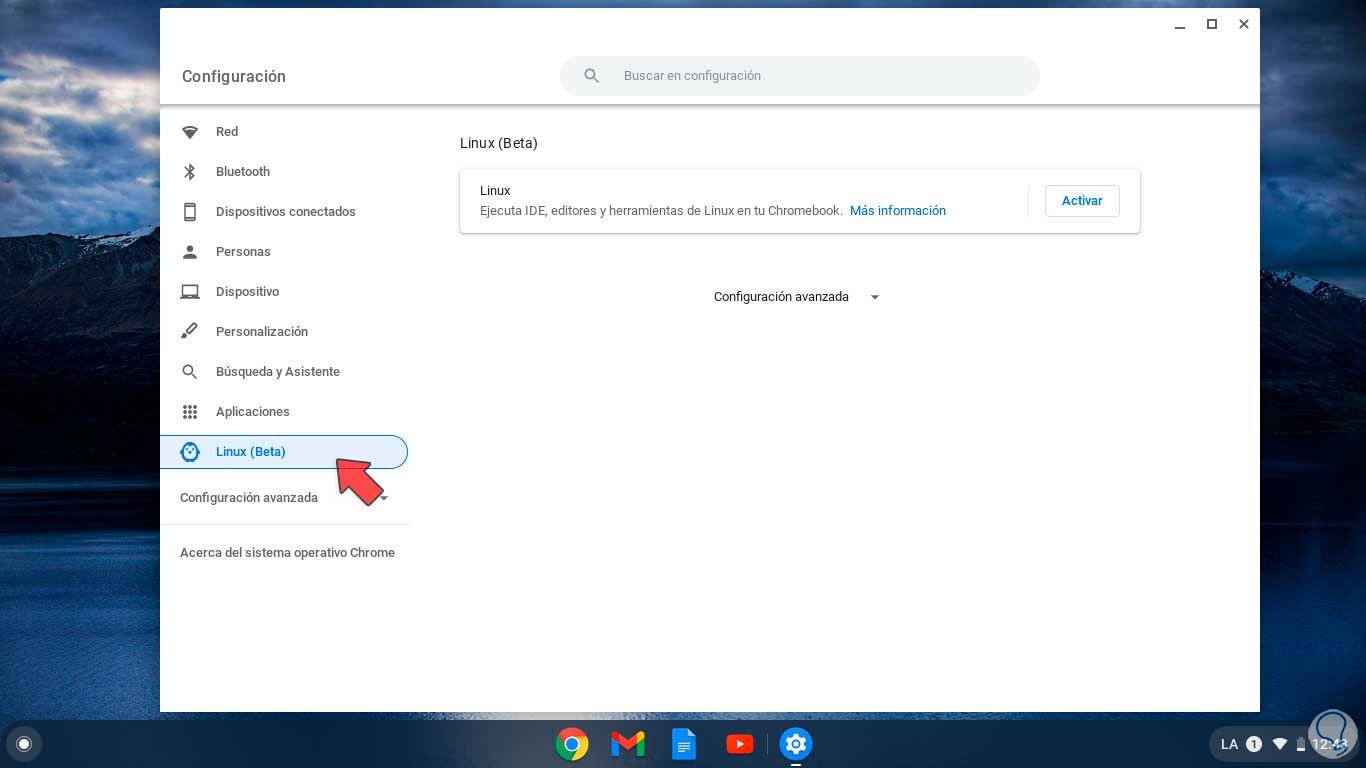Click the grid icon beside Aplicaciones

click(190, 412)
